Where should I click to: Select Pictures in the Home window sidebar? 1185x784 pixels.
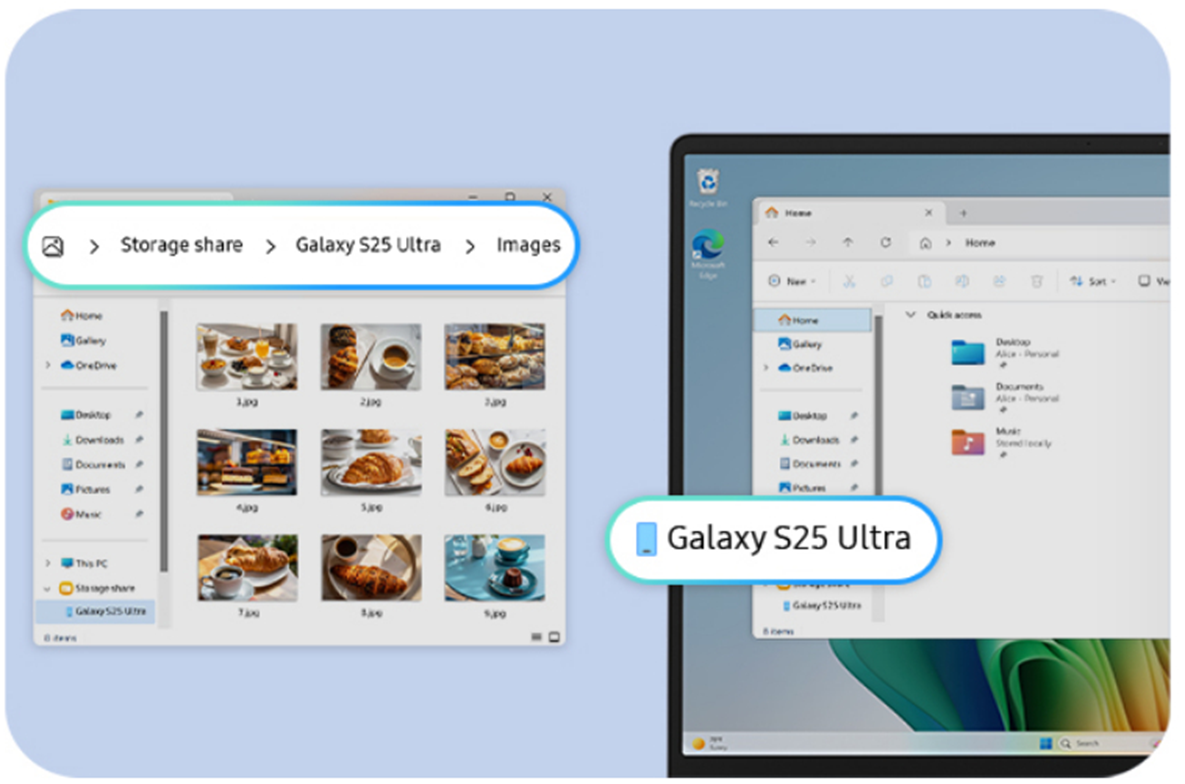(803, 488)
